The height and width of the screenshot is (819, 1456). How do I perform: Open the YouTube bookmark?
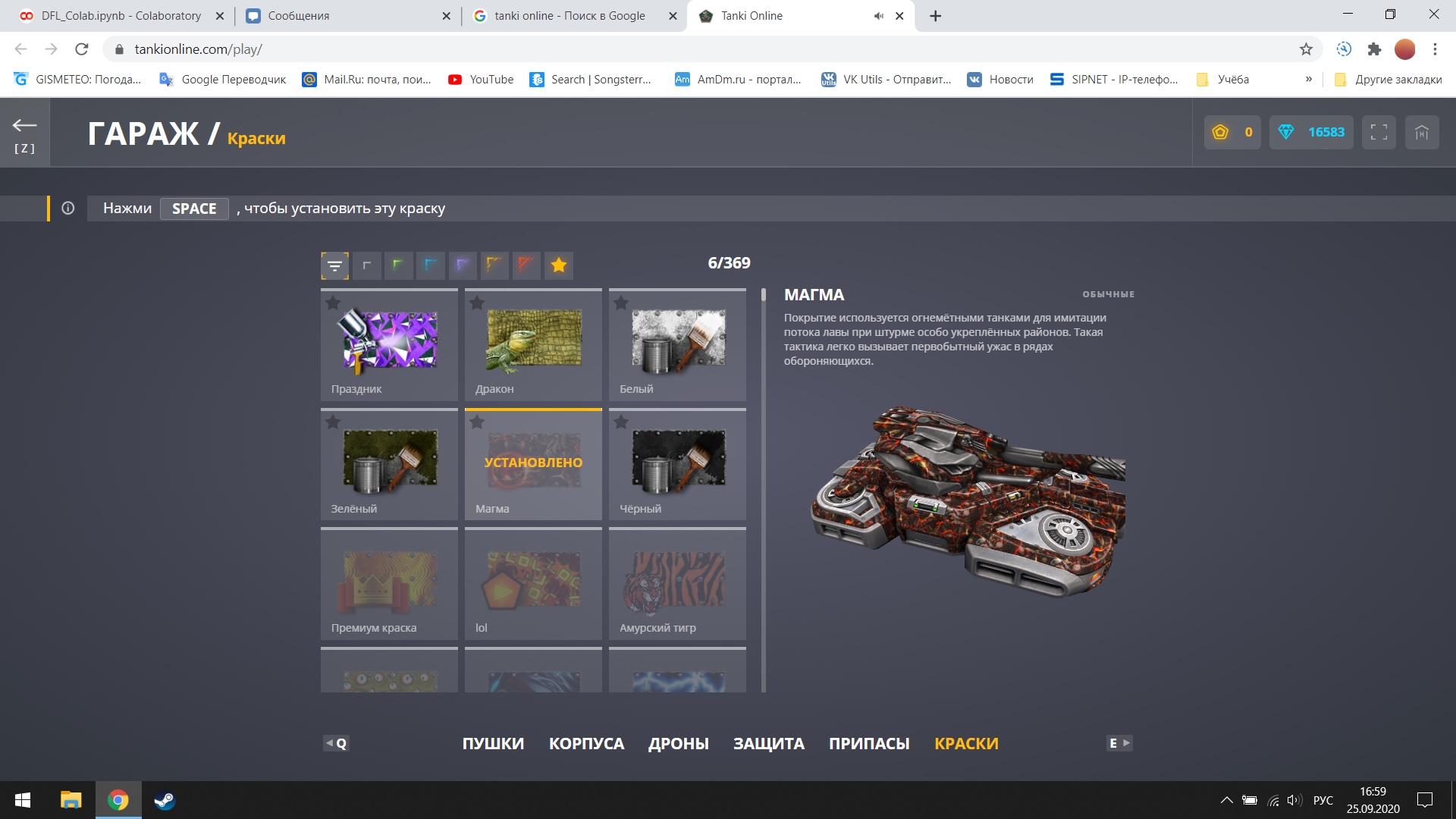tap(481, 80)
